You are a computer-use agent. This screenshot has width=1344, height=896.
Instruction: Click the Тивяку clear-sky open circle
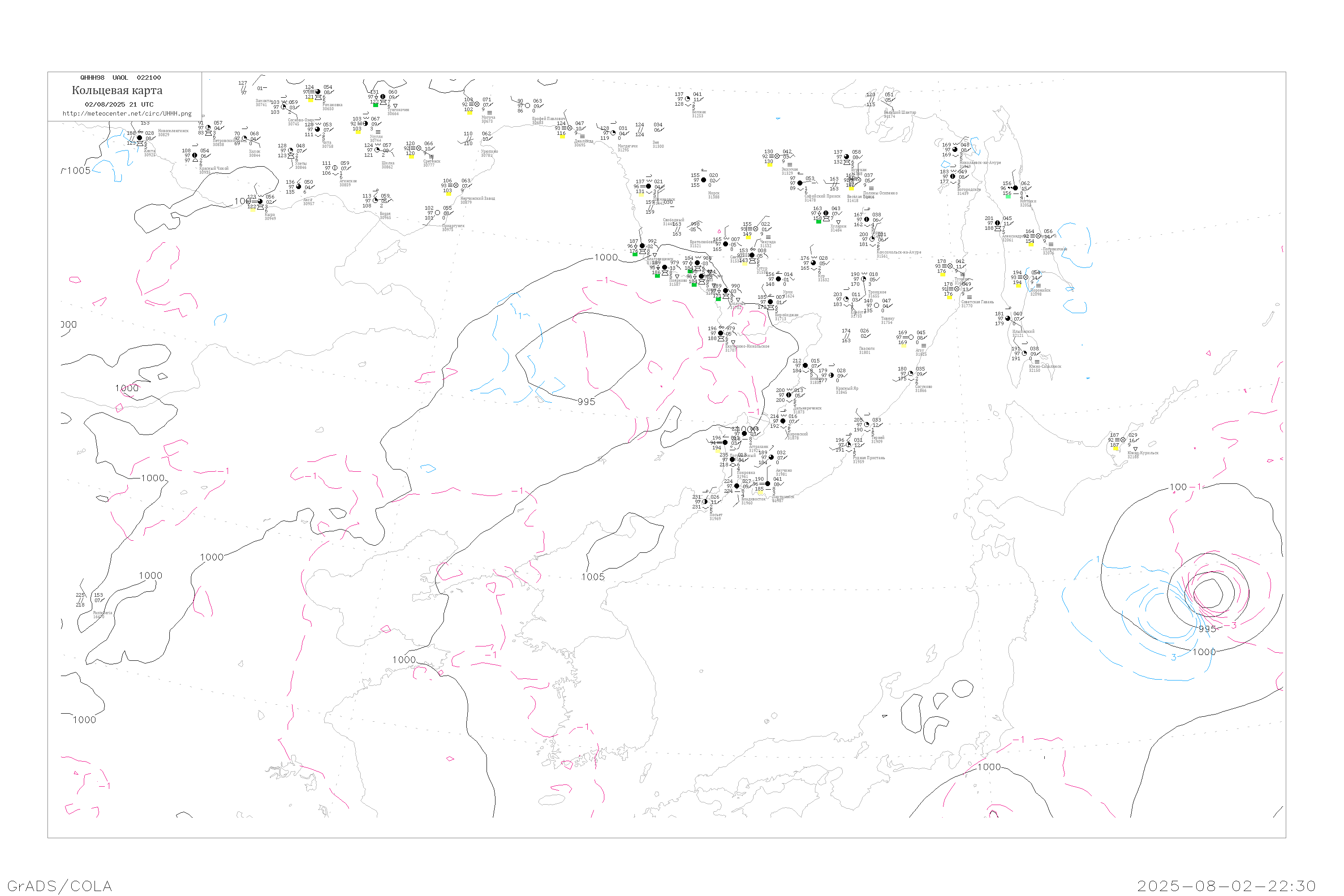(877, 306)
